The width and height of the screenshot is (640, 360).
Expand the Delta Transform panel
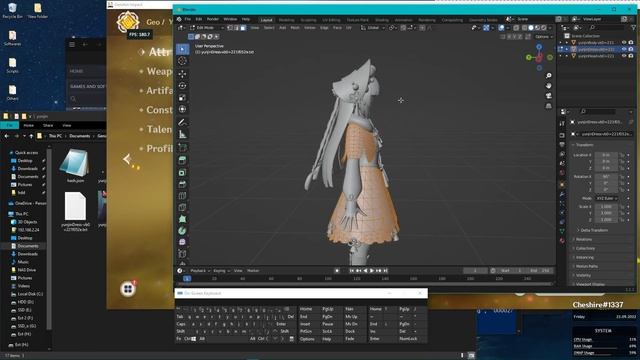594,230
